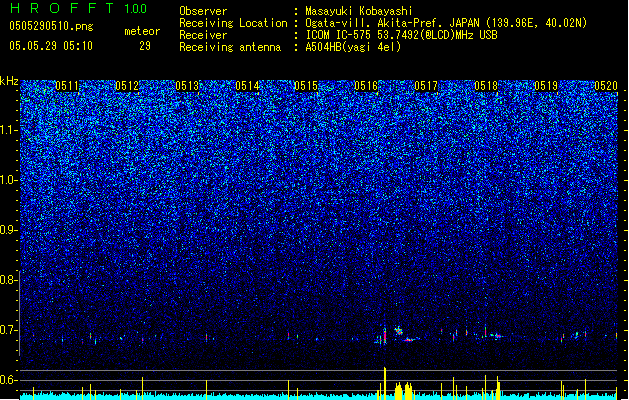Click the Observer label
629x400 pixels.
(x=203, y=11)
